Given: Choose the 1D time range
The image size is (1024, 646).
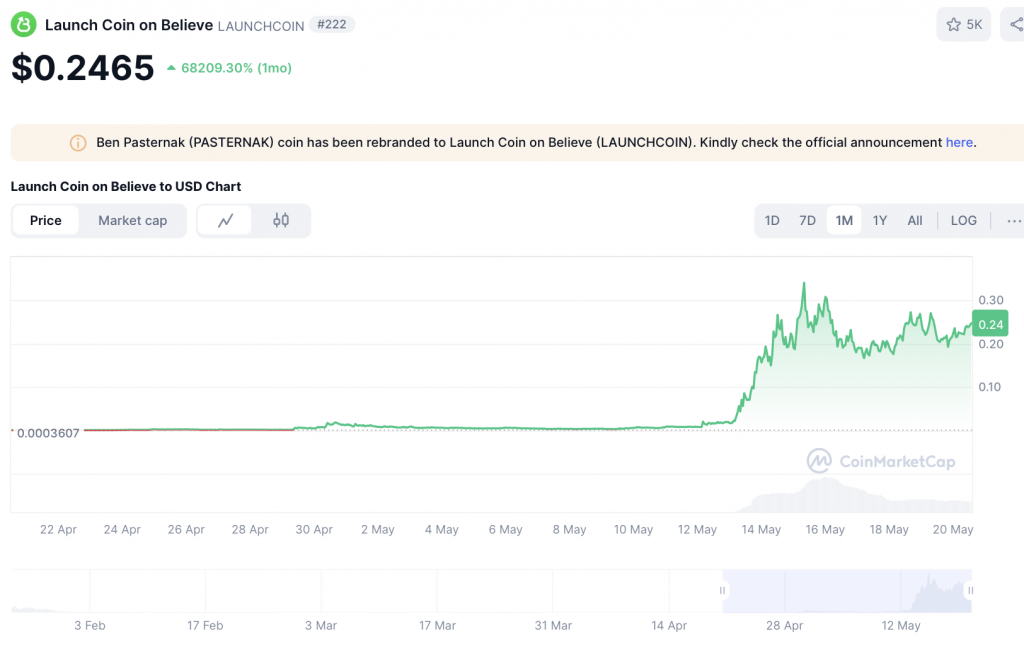Looking at the screenshot, I should [x=772, y=221].
